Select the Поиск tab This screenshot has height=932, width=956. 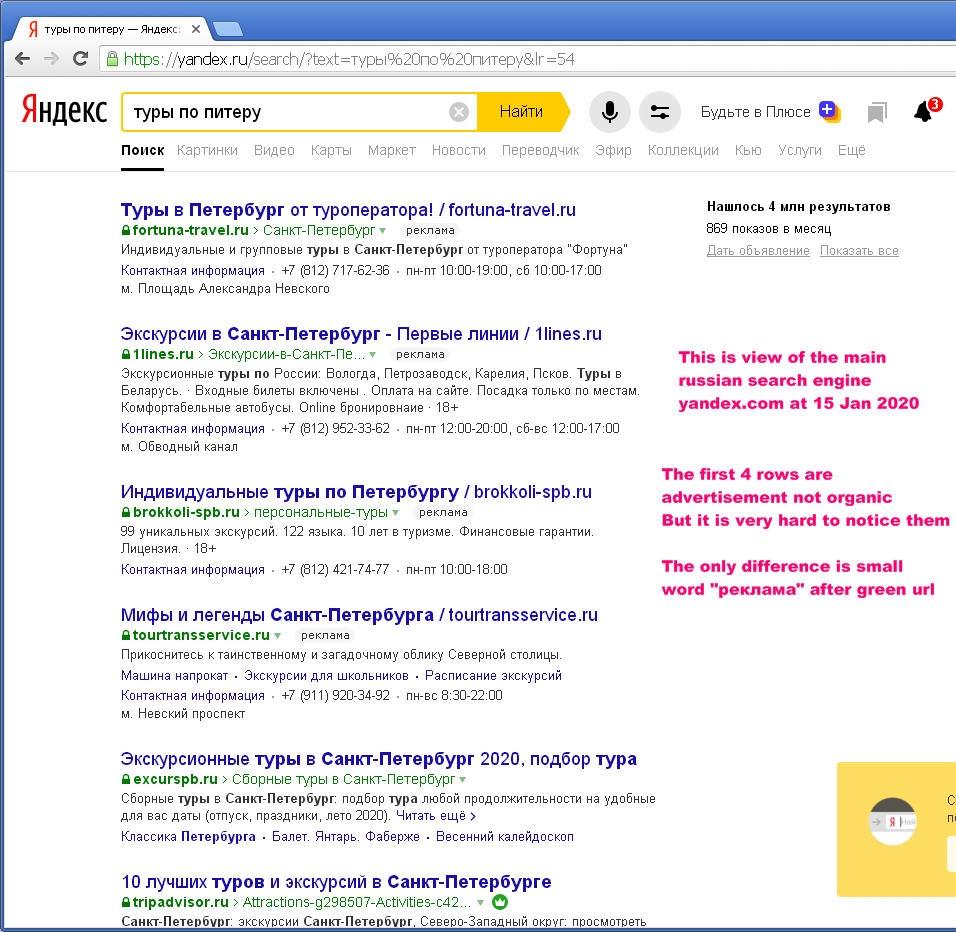click(x=143, y=150)
